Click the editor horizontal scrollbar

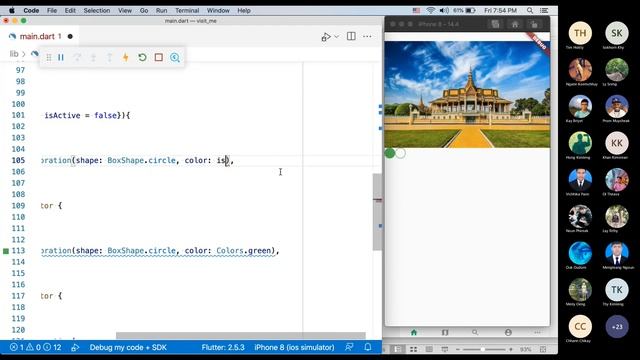241,336
